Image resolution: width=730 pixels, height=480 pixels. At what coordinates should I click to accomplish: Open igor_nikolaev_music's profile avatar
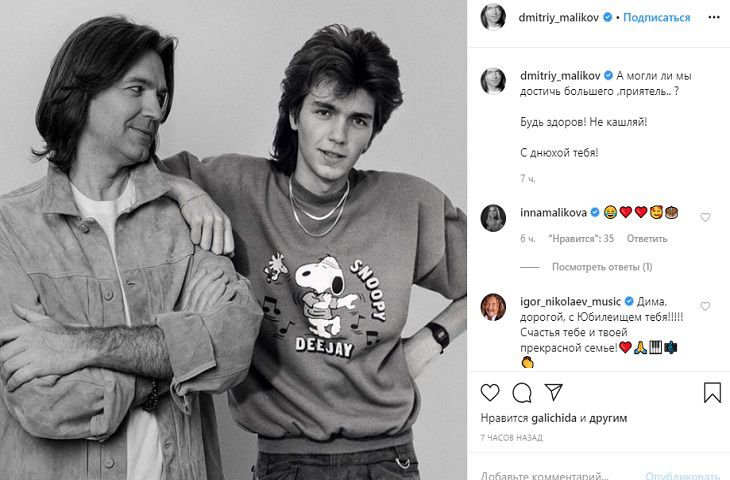pos(493,306)
